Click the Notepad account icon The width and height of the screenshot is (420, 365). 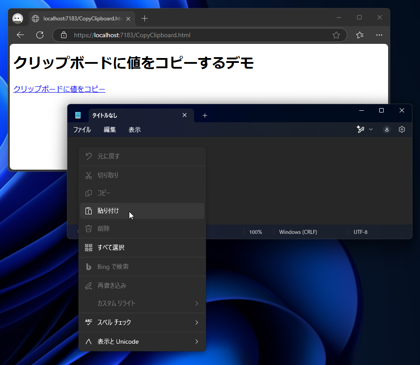387,129
